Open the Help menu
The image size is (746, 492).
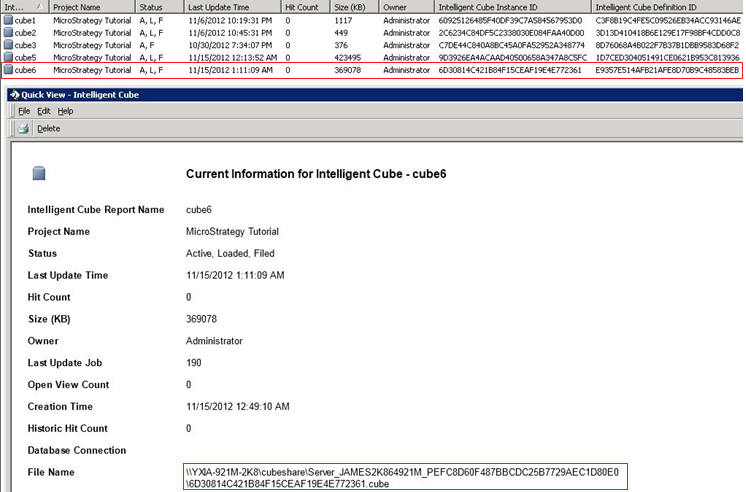pos(65,111)
